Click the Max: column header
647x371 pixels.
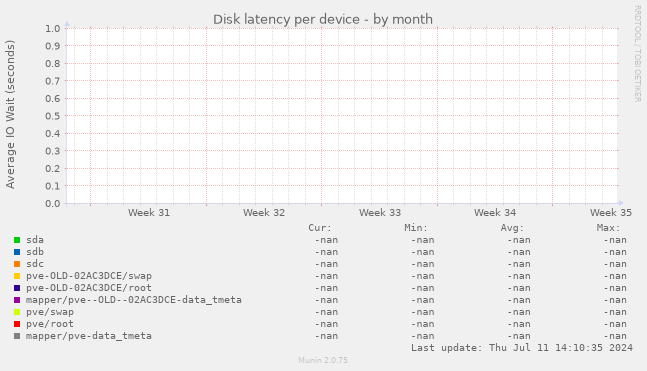click(608, 228)
